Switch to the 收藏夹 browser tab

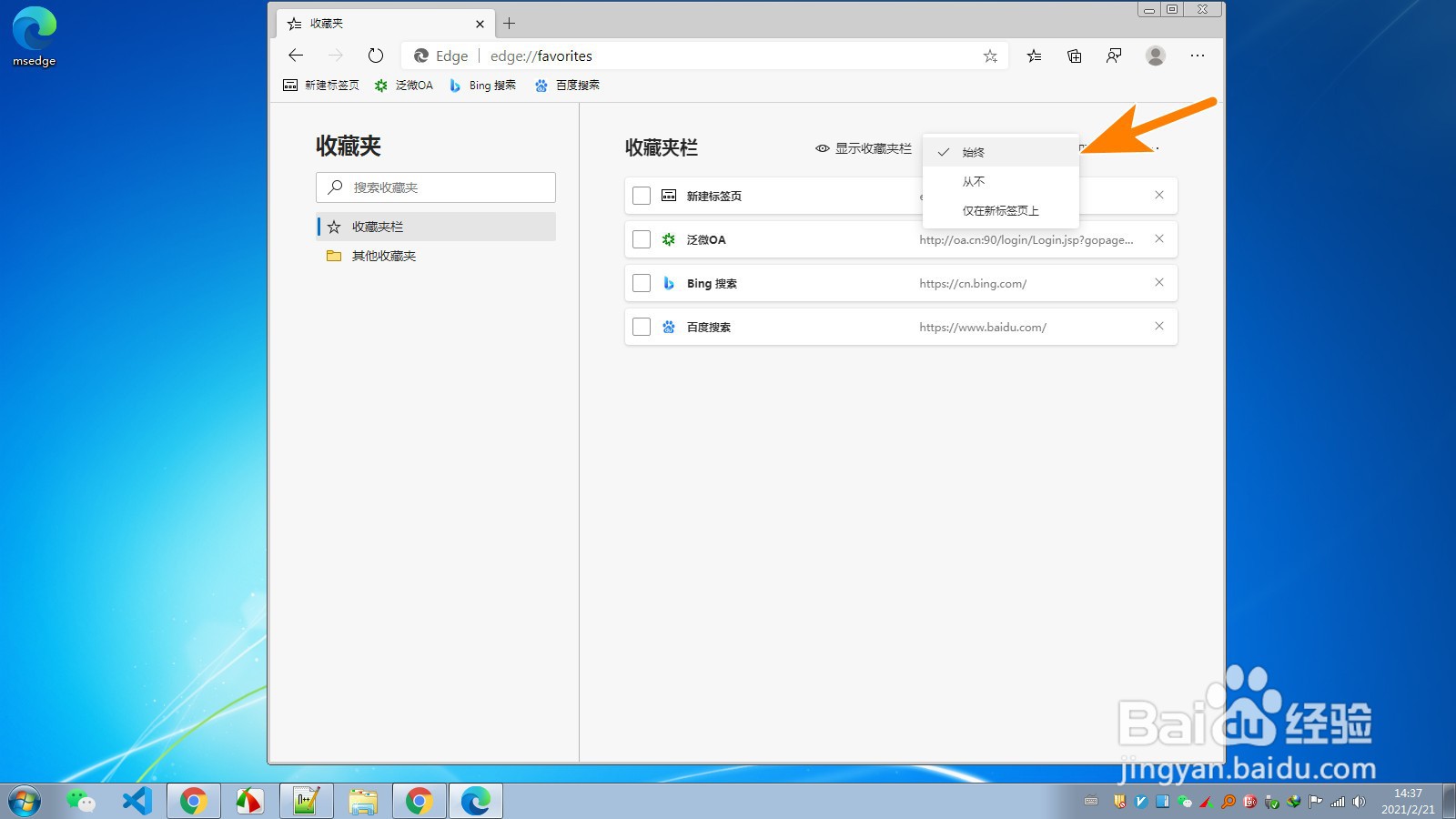364,23
